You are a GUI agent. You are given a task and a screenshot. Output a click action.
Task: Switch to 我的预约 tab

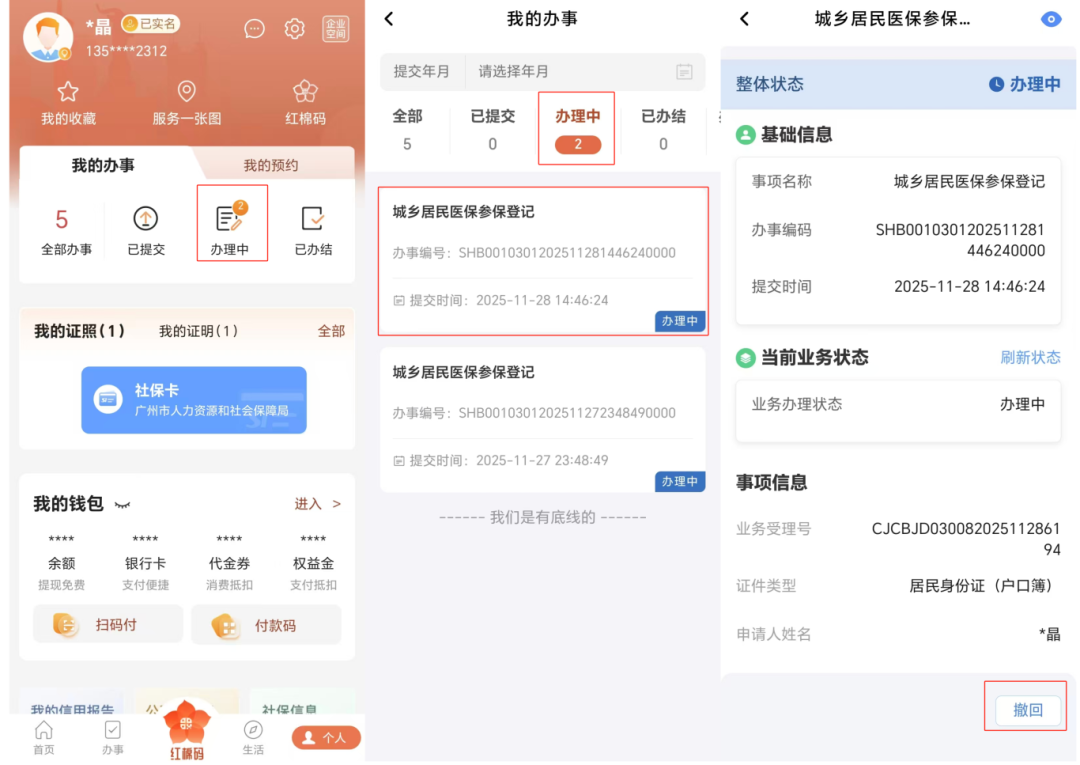(x=271, y=165)
